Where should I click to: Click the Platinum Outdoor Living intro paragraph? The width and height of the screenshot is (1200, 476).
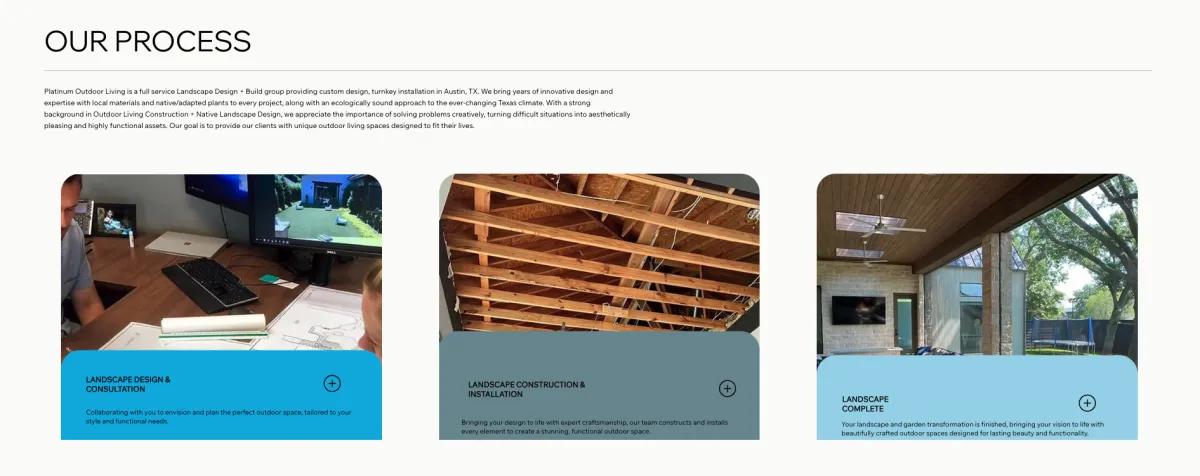click(338, 108)
